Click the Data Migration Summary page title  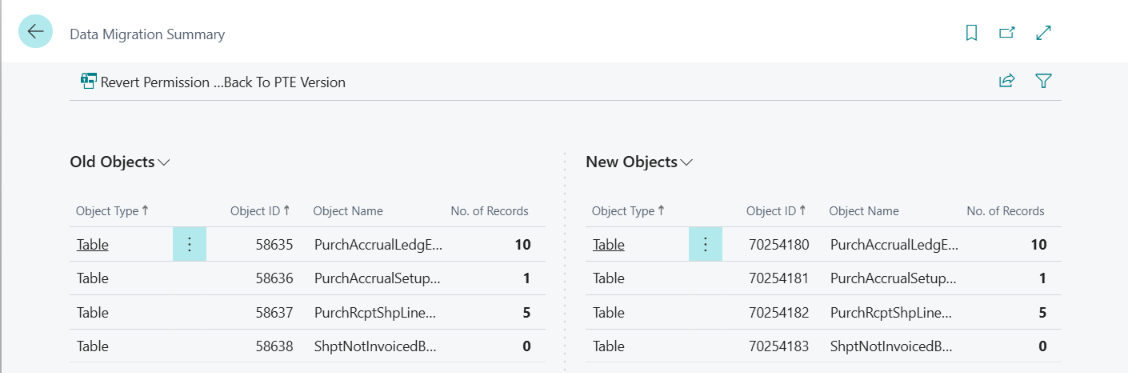point(147,34)
